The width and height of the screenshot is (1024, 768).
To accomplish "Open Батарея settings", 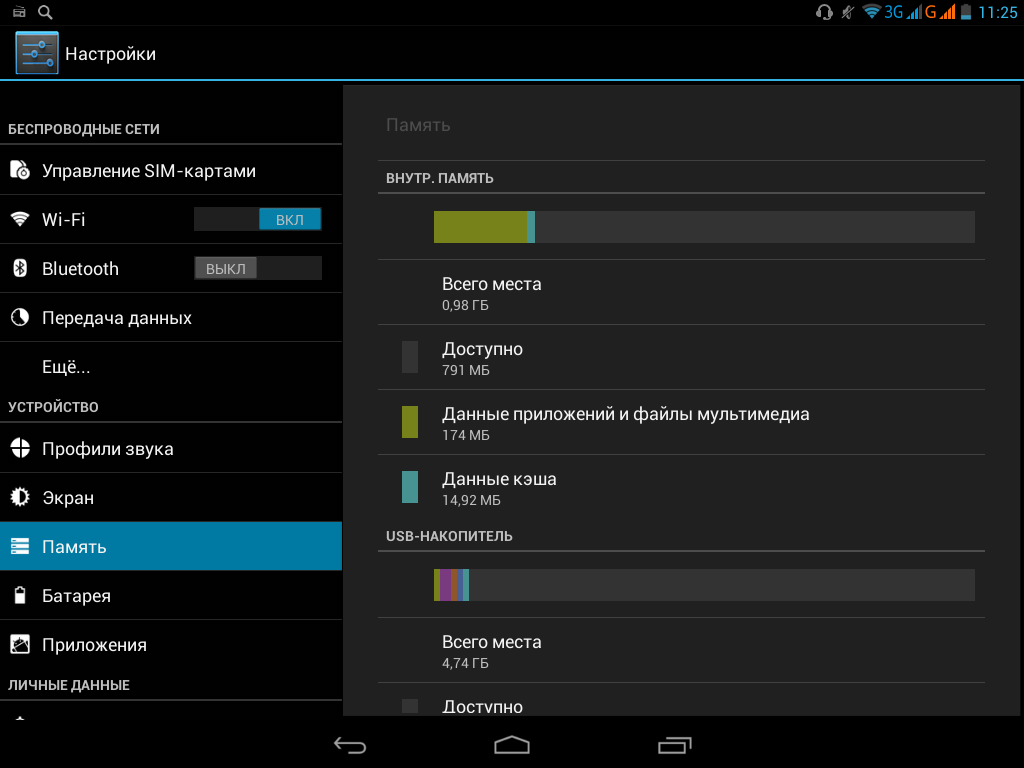I will pos(171,595).
